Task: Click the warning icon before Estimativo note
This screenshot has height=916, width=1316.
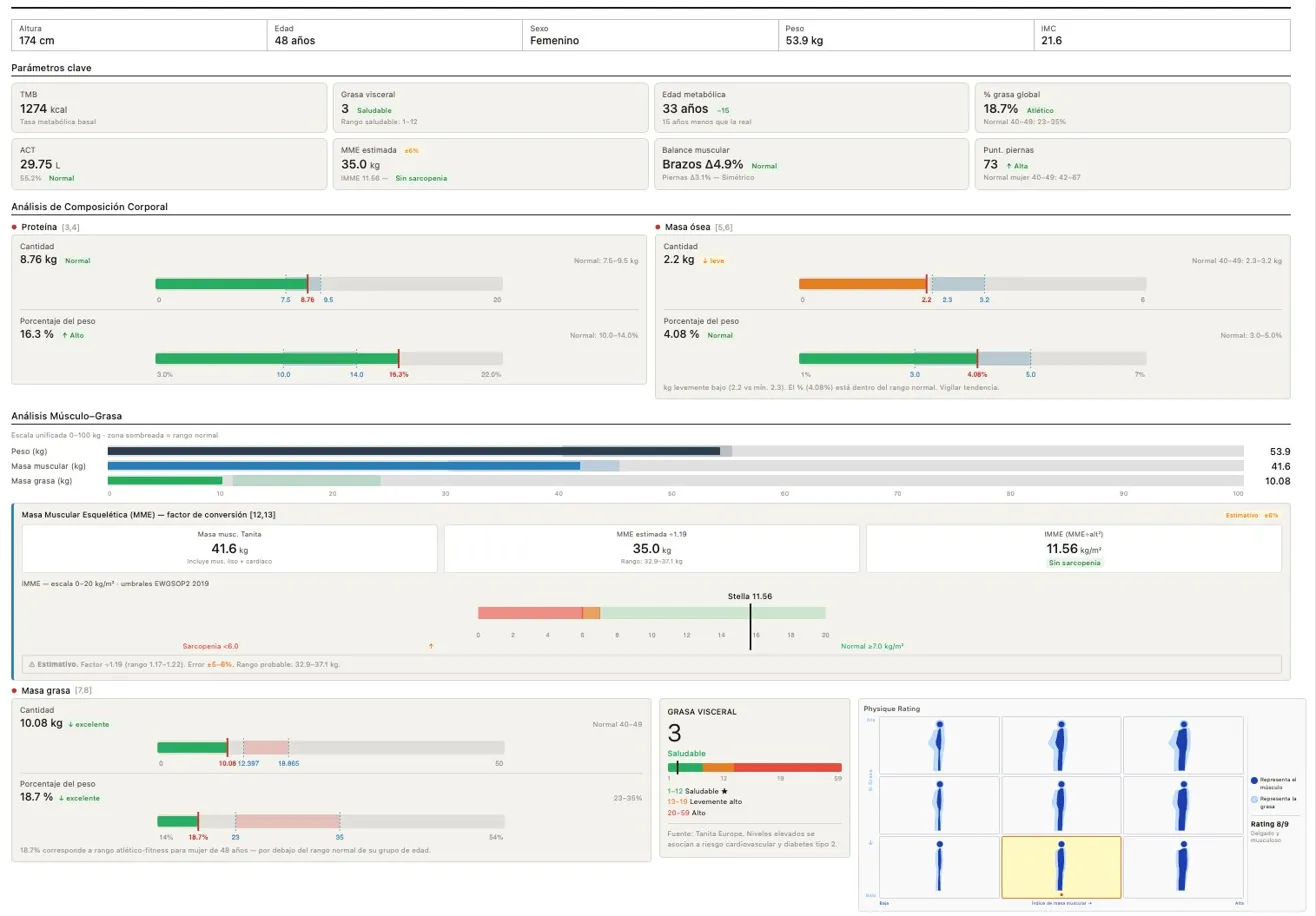Action: coord(32,664)
